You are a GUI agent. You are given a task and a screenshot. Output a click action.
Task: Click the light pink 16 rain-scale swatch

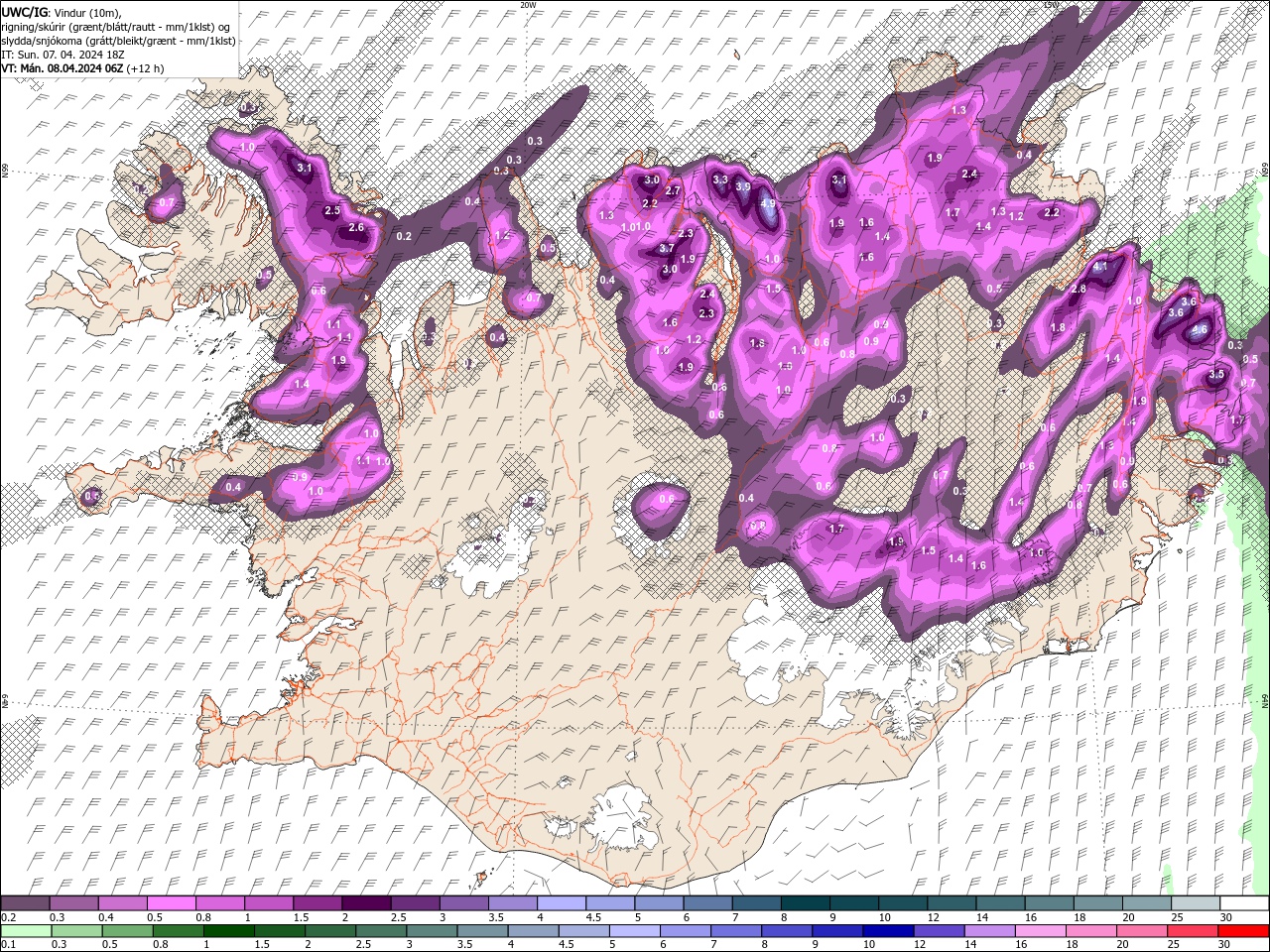pos(1041,931)
